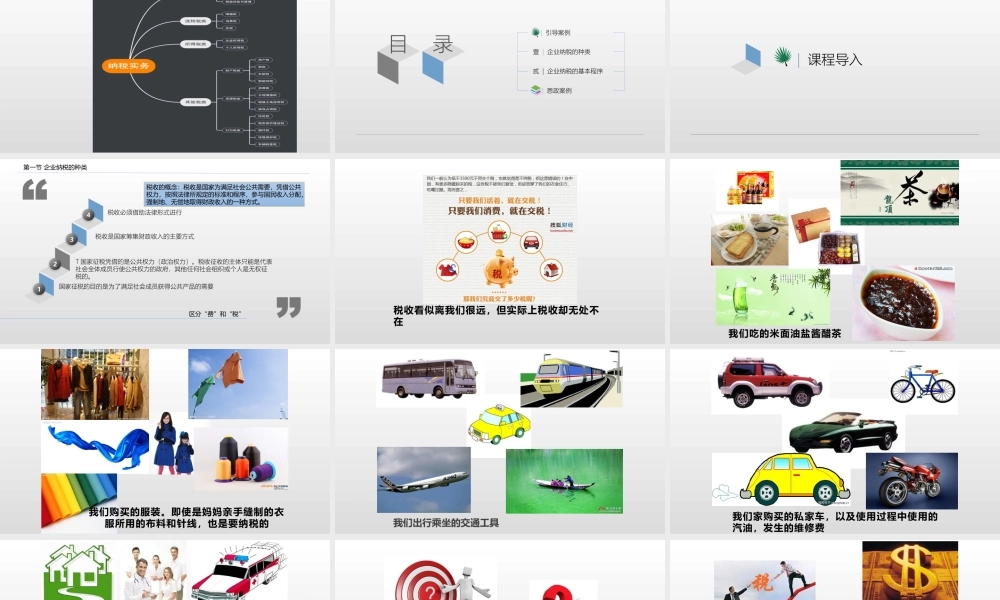Screen dimensions: 1000x600
Task: Click the blue bicycle image
Action: tap(922, 383)
